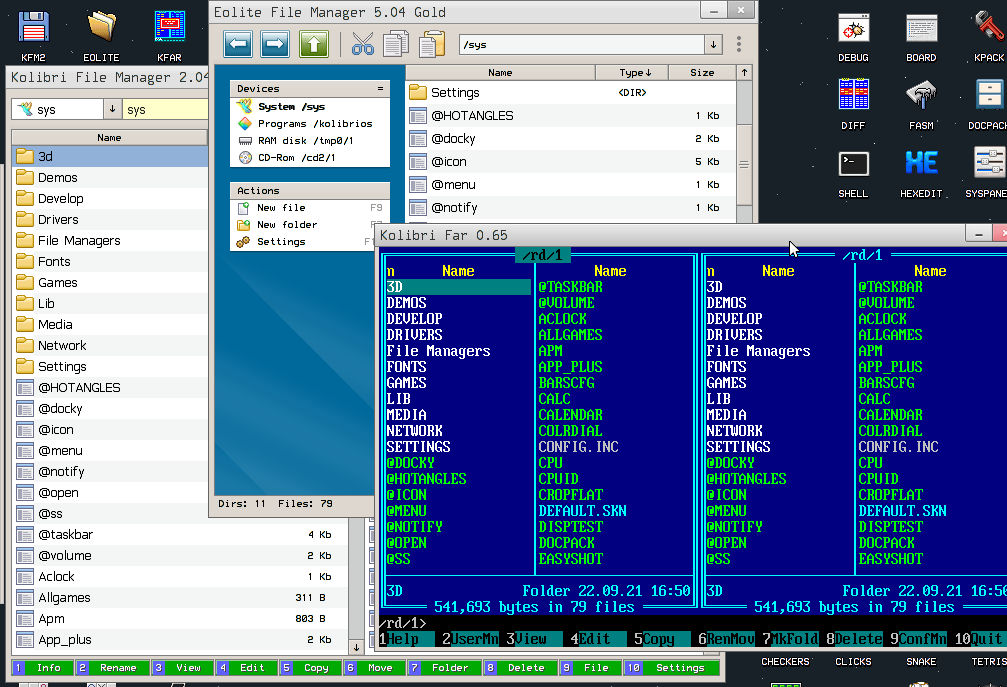
Task: Open the KPACK desktop icon
Action: 989,36
